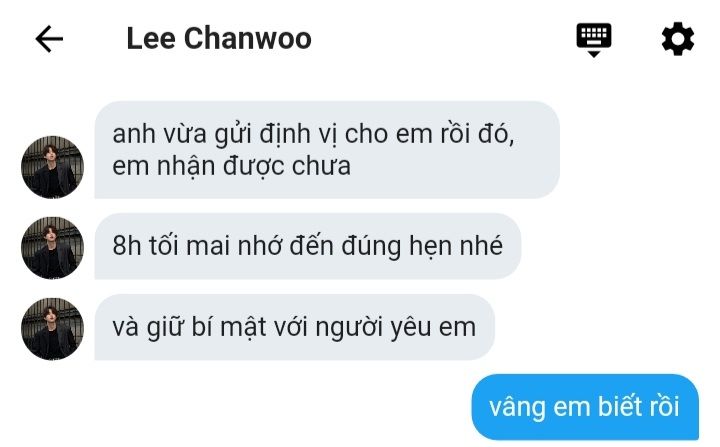
Task: Hide the keyboard with the keyboard icon
Action: [594, 40]
